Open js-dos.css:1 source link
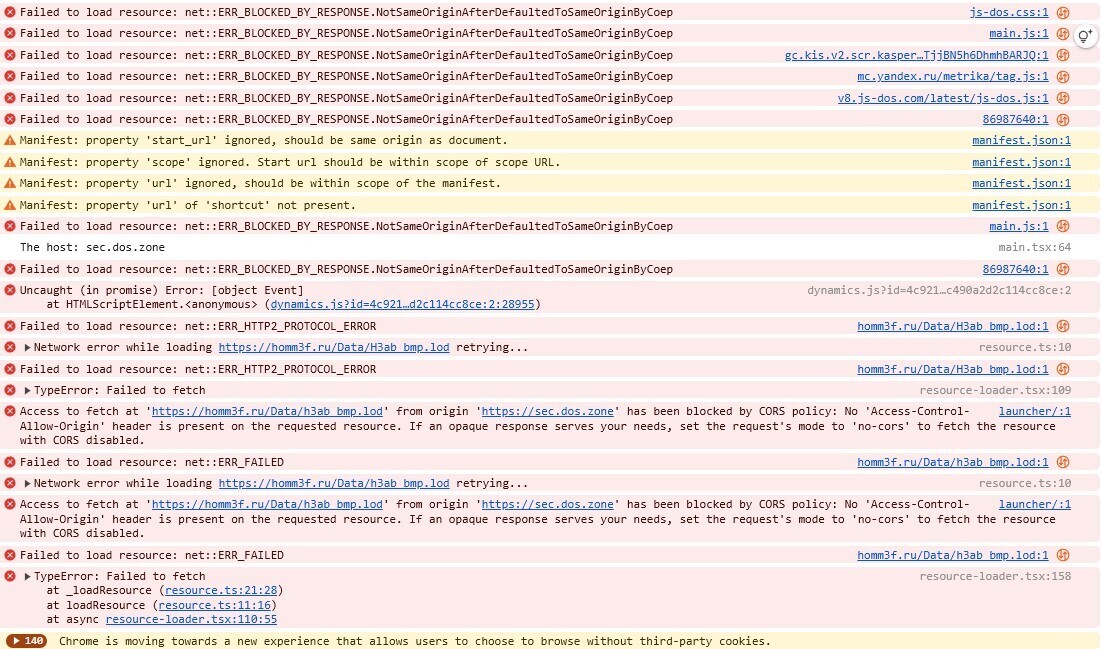The height and width of the screenshot is (649, 1101). 1008,12
